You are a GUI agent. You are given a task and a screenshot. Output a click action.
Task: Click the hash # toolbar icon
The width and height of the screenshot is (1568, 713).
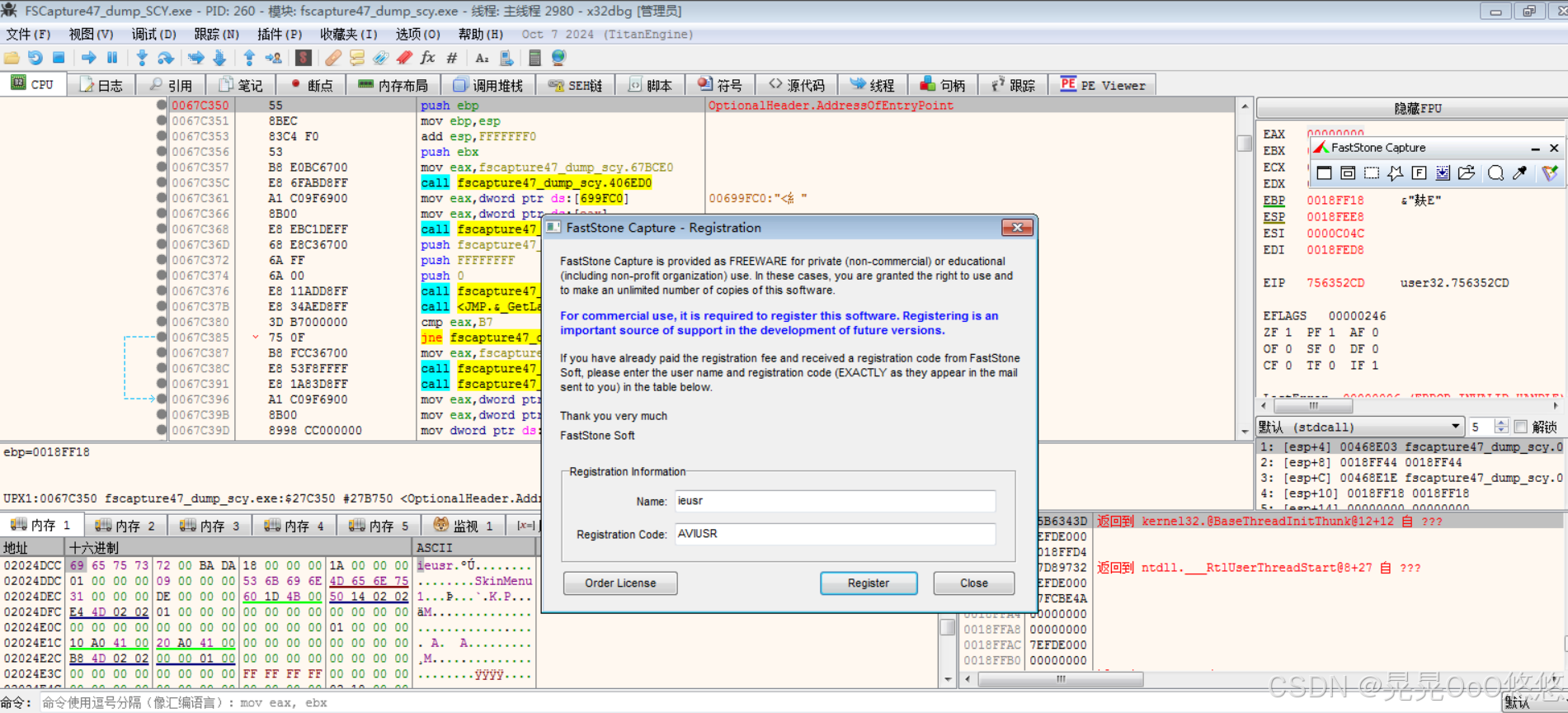(x=451, y=58)
